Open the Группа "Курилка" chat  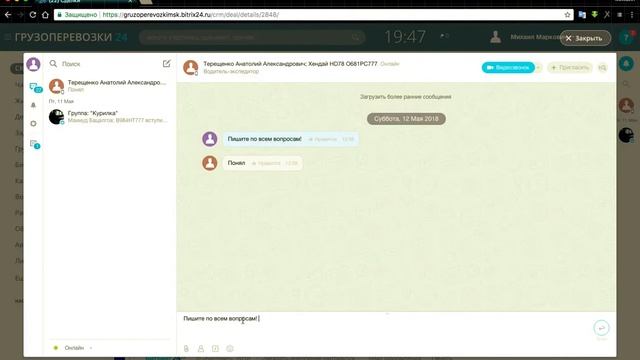(x=109, y=116)
